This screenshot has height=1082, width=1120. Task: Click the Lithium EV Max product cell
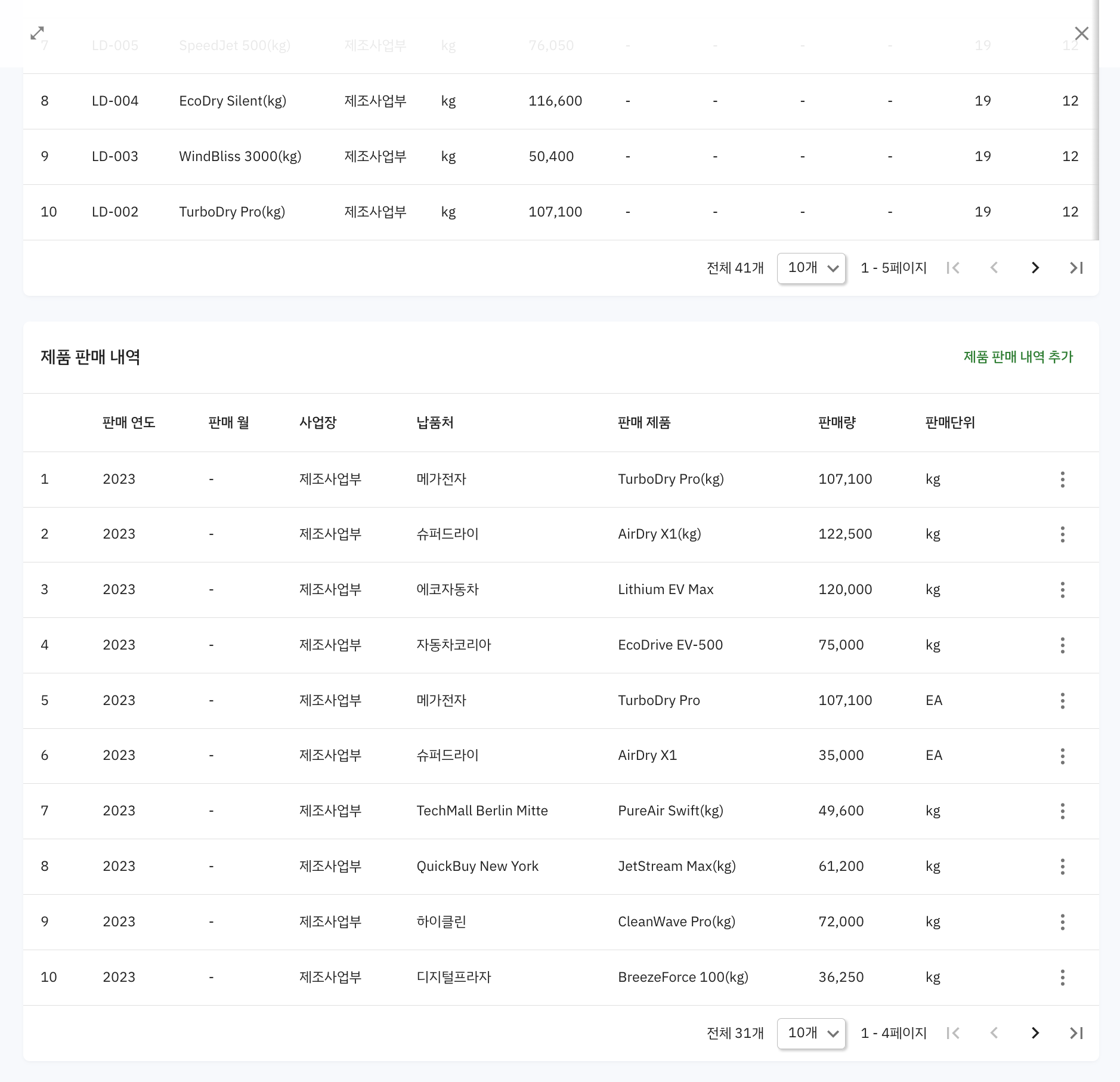tap(666, 589)
